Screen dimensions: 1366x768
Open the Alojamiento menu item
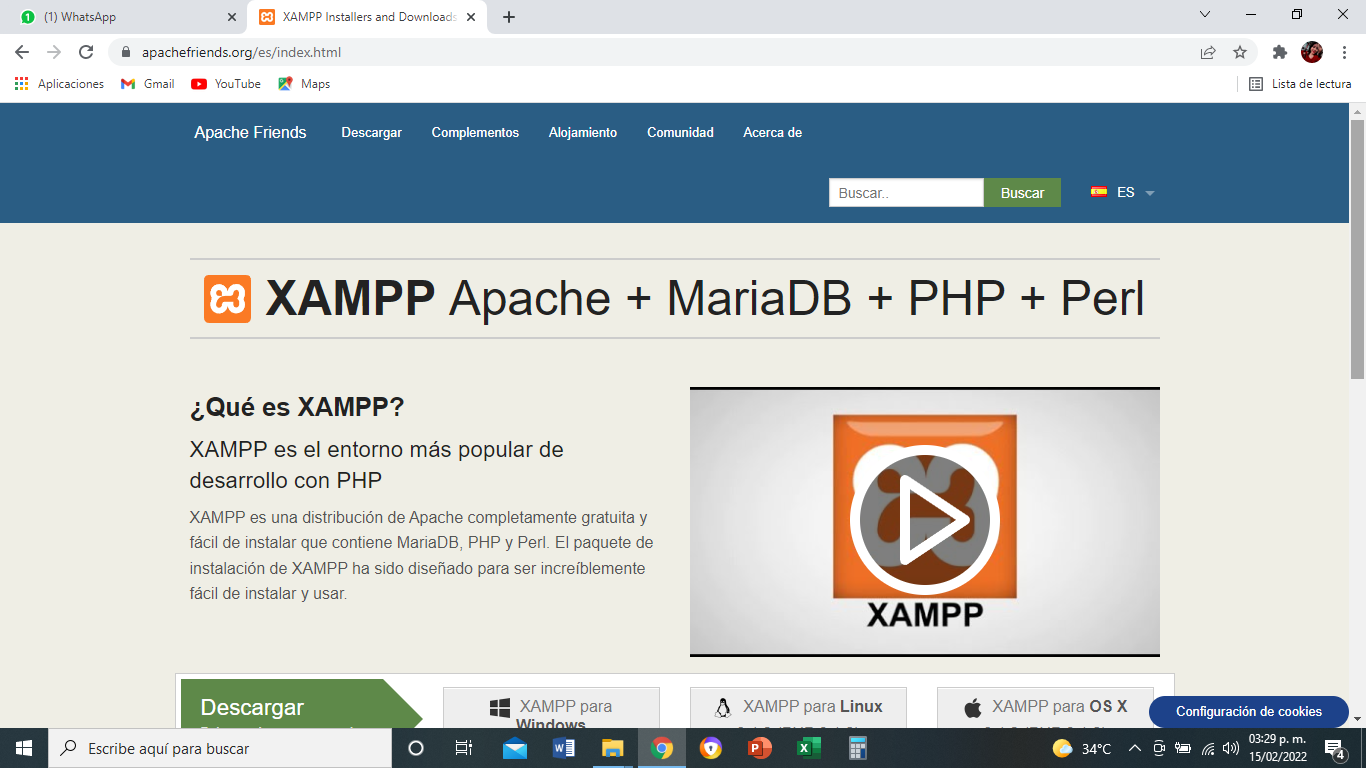click(x=583, y=132)
